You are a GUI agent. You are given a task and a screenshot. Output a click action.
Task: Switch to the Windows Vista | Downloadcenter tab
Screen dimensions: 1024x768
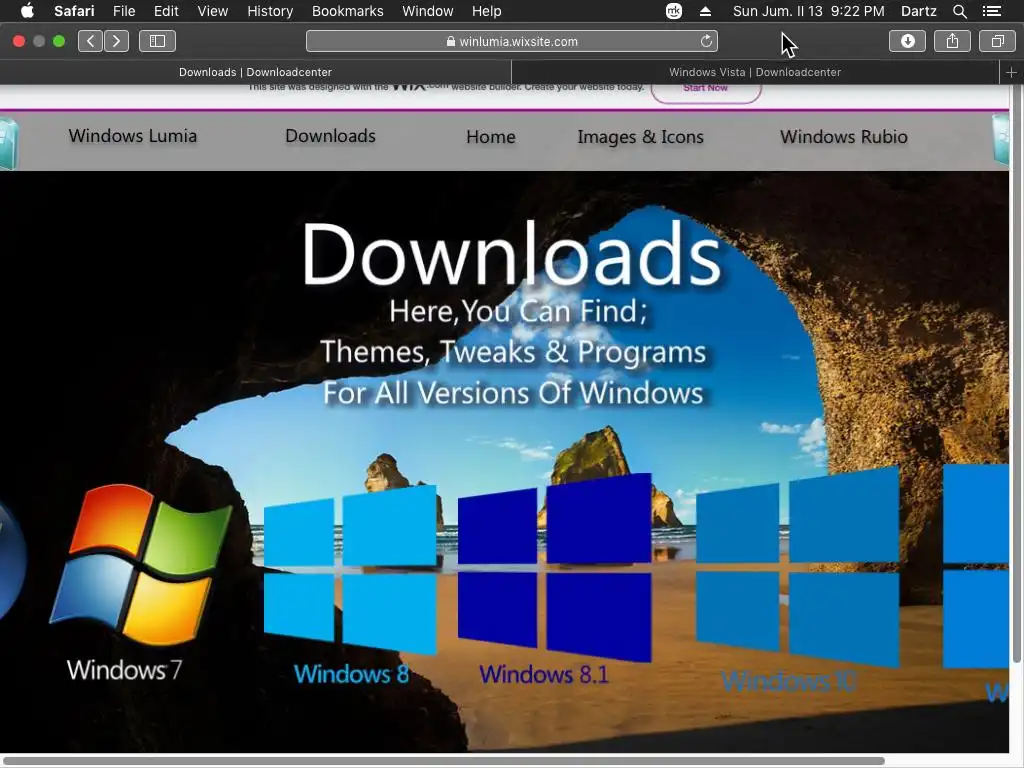(755, 72)
